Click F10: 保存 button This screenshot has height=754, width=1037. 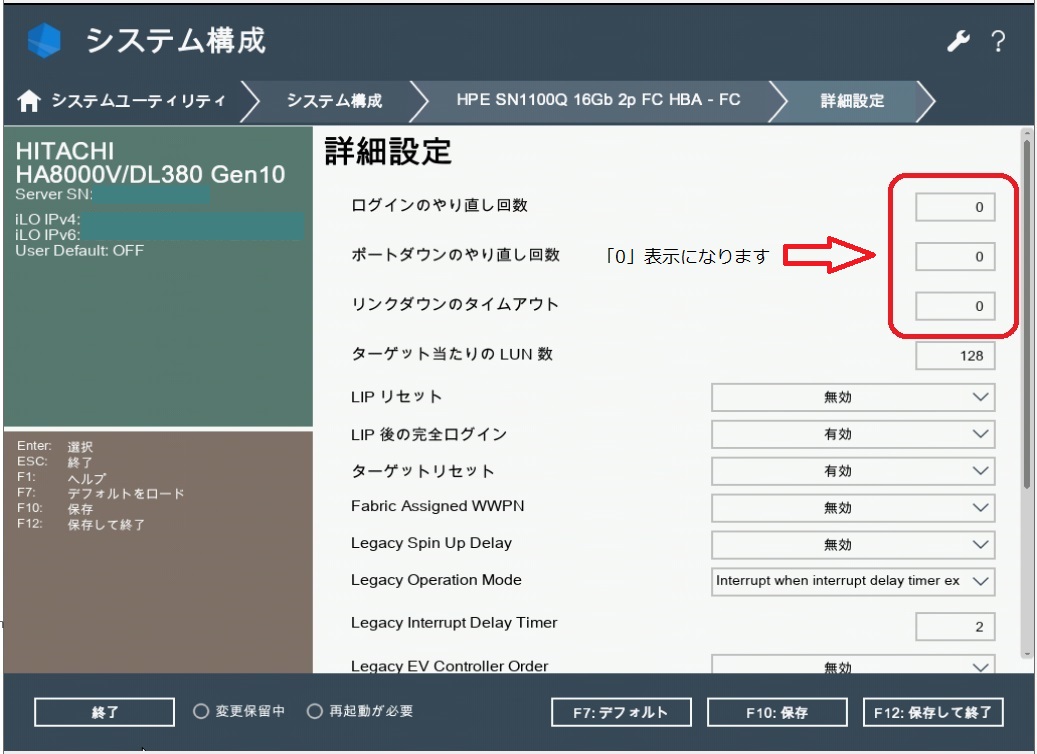(777, 712)
